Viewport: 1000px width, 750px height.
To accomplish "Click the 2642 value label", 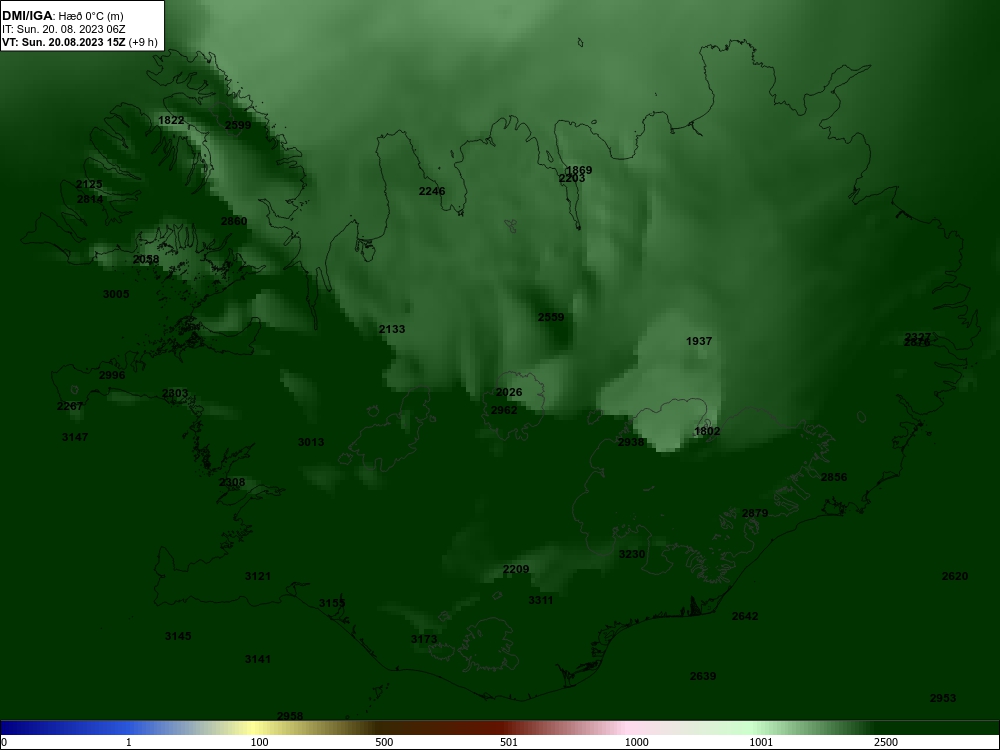I will (x=745, y=616).
